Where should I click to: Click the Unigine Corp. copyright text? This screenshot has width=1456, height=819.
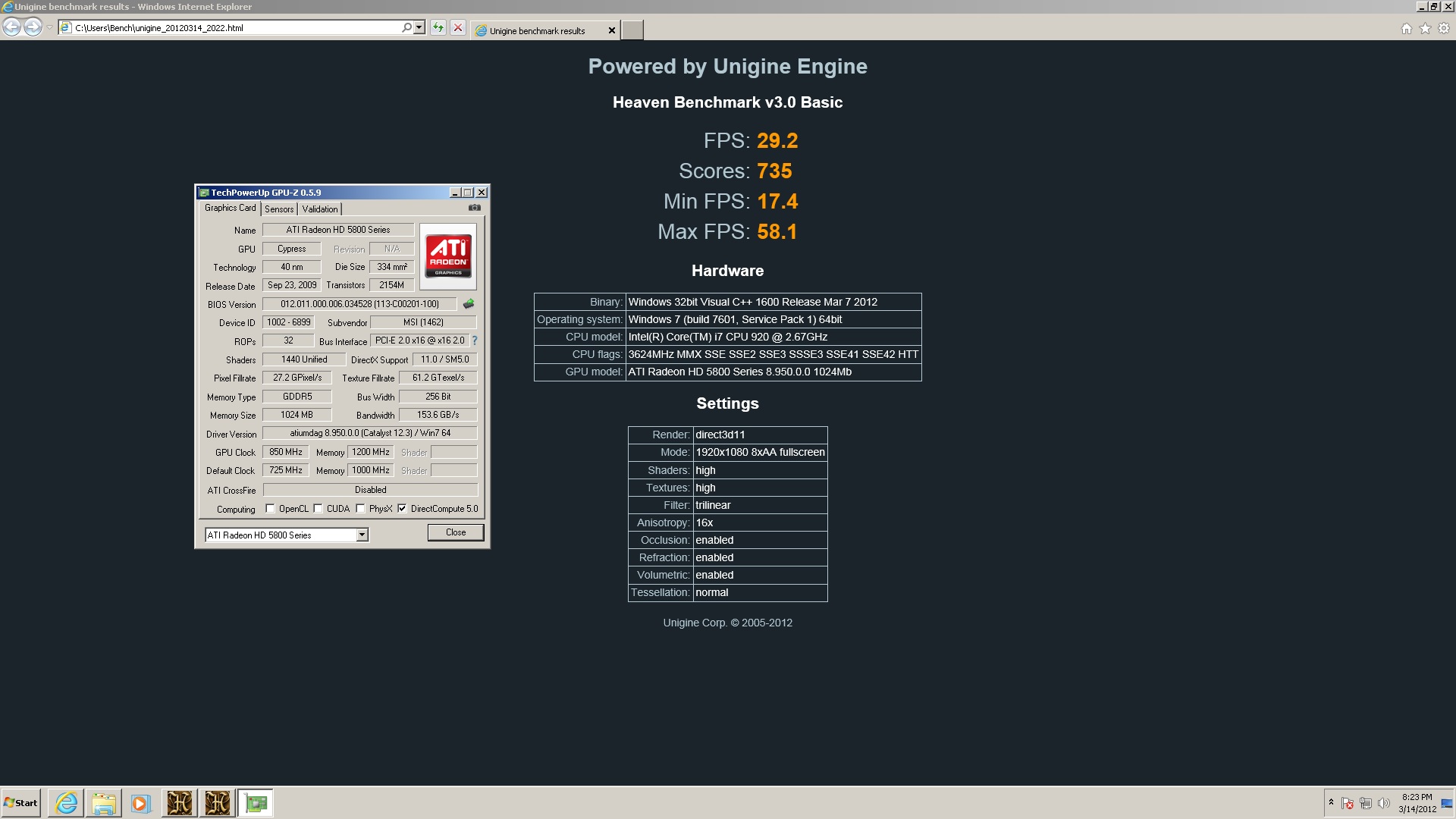coord(728,623)
